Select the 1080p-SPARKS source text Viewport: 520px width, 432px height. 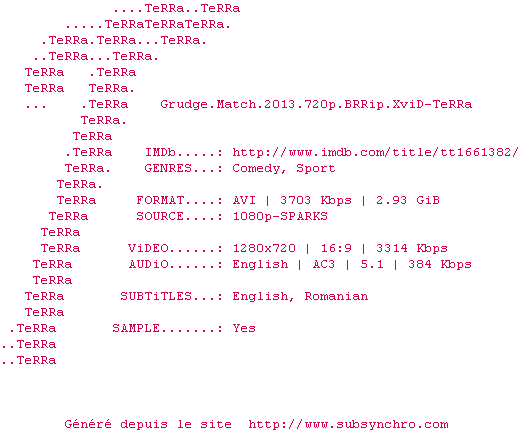280,217
